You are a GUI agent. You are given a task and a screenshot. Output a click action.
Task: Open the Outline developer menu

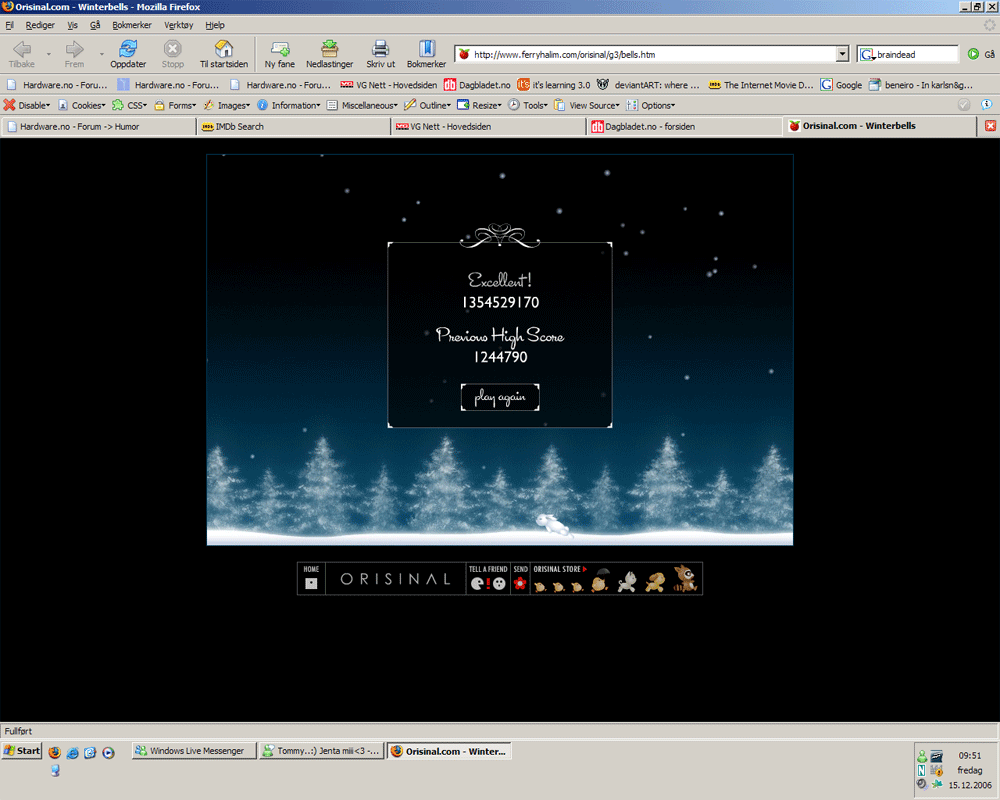(x=428, y=105)
